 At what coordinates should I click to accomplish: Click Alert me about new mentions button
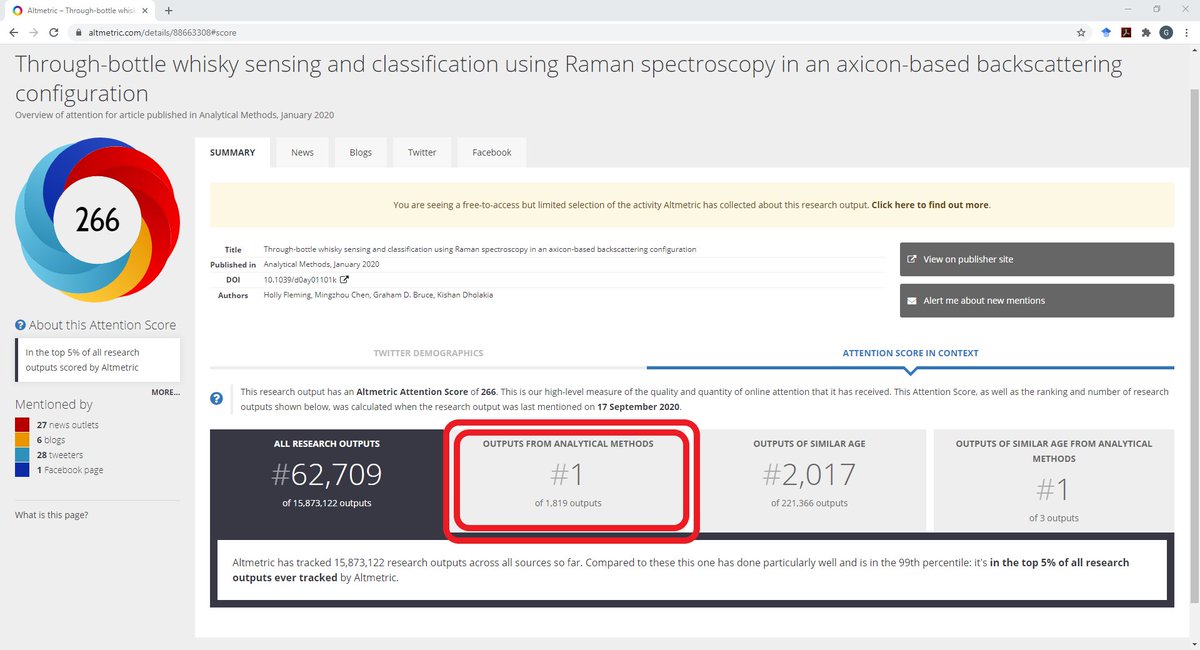[x=1037, y=300]
